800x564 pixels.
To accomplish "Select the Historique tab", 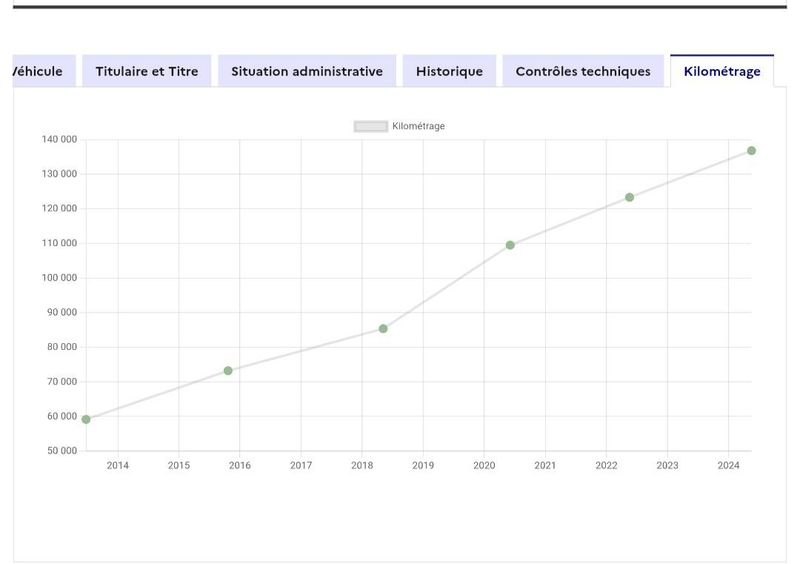I will 449,71.
